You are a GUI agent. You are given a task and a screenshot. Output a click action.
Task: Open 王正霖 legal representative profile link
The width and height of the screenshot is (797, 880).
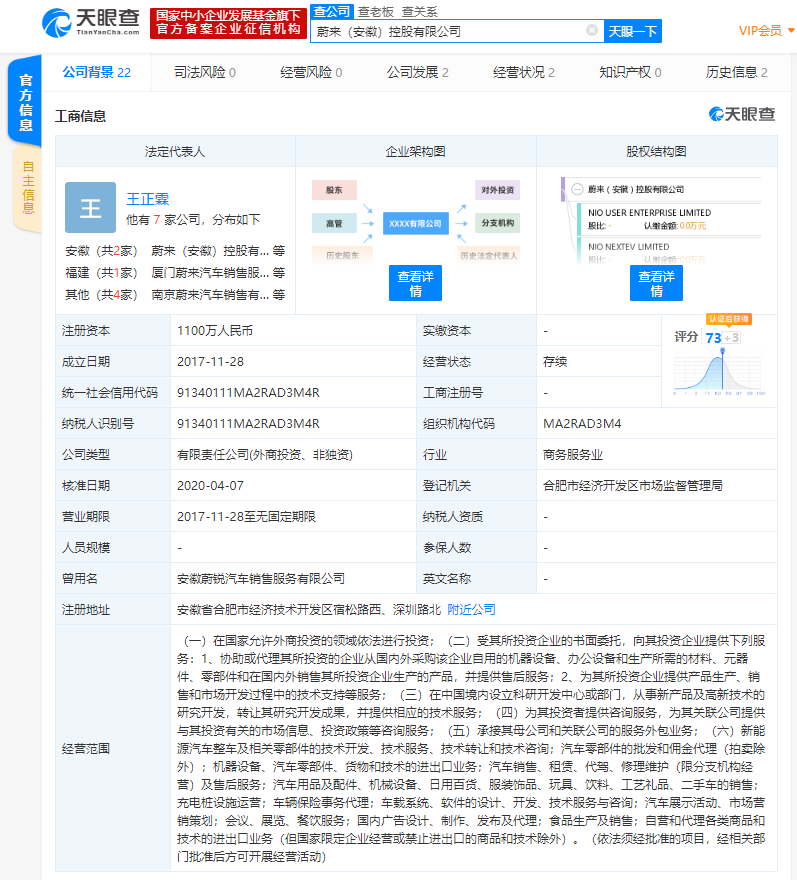148,198
